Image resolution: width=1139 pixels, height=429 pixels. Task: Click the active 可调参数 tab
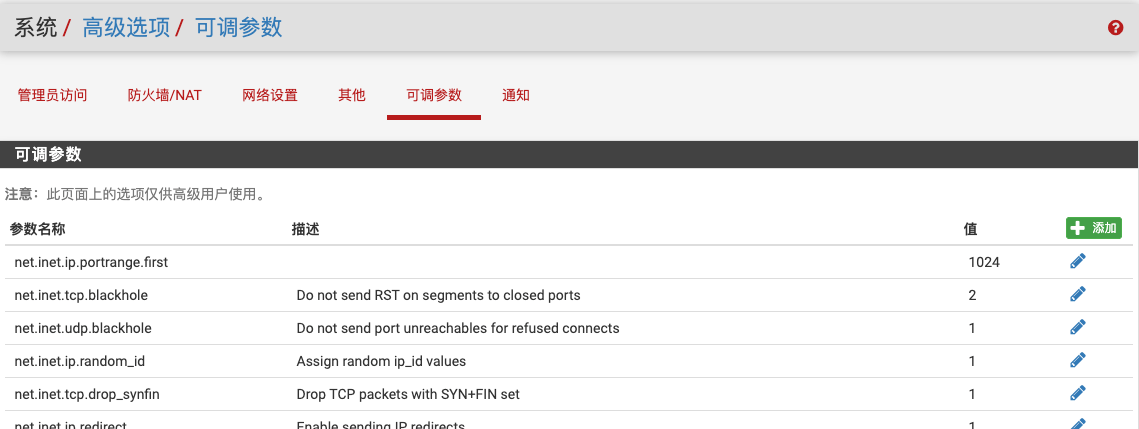click(x=434, y=96)
